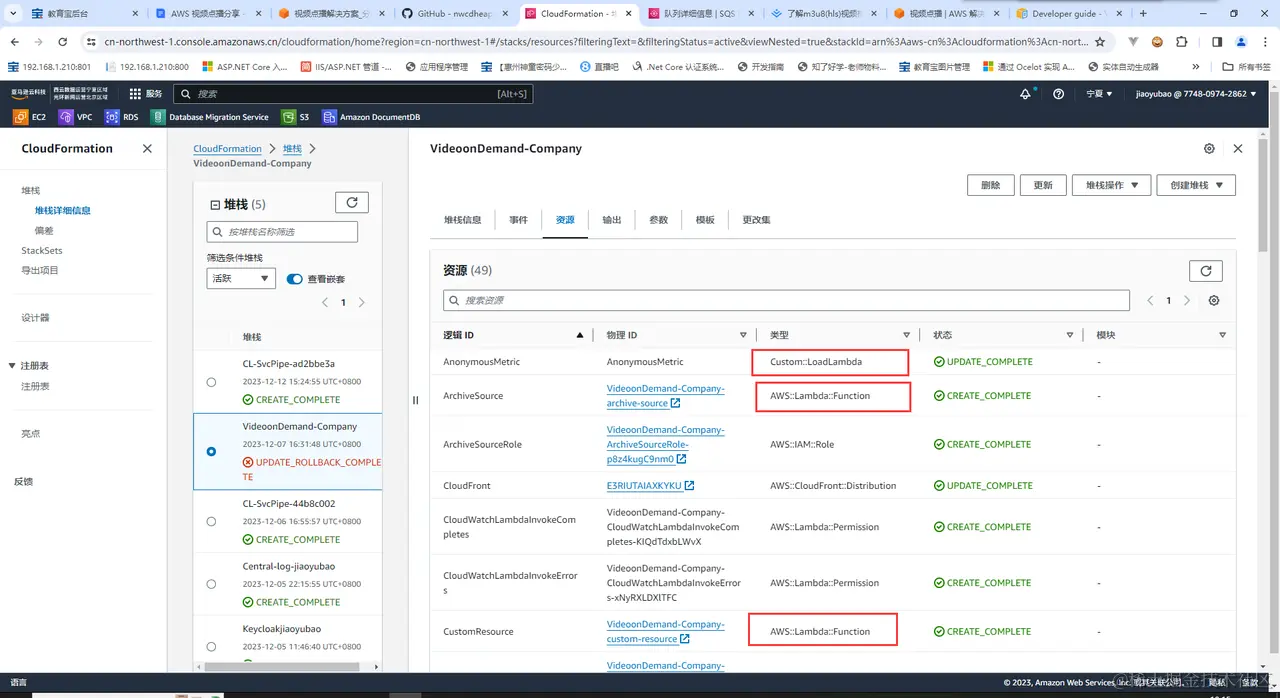
Task: Switch to the 输出 tab
Action: [x=611, y=220]
